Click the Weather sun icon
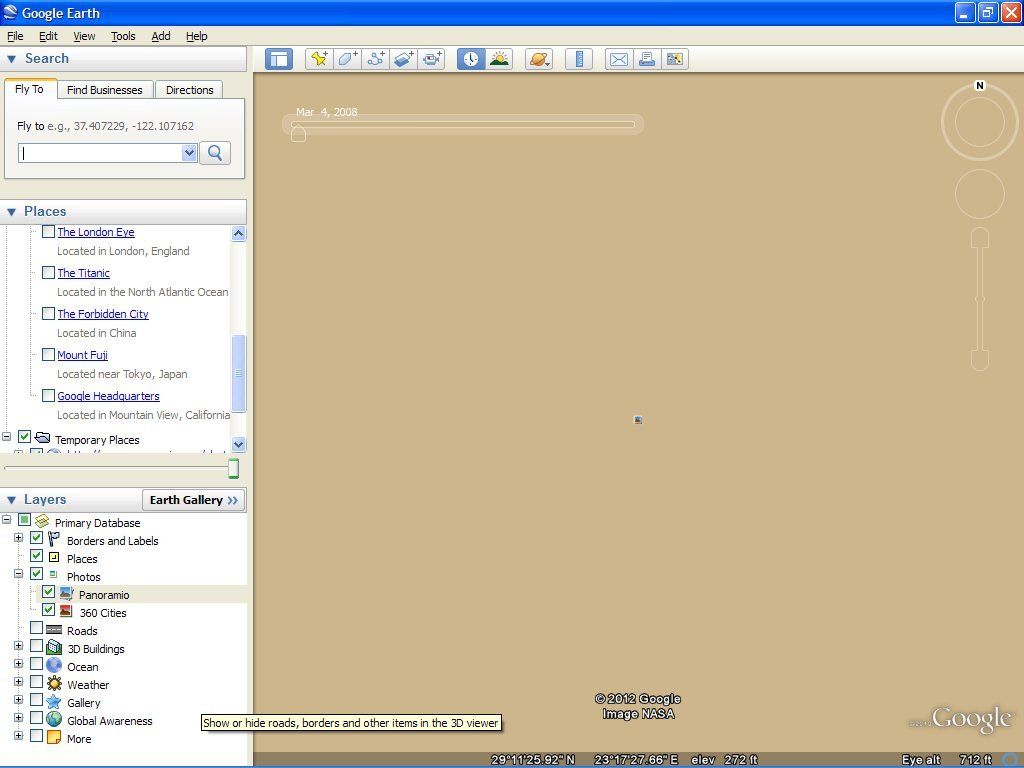The width and height of the screenshot is (1024, 768). point(54,684)
